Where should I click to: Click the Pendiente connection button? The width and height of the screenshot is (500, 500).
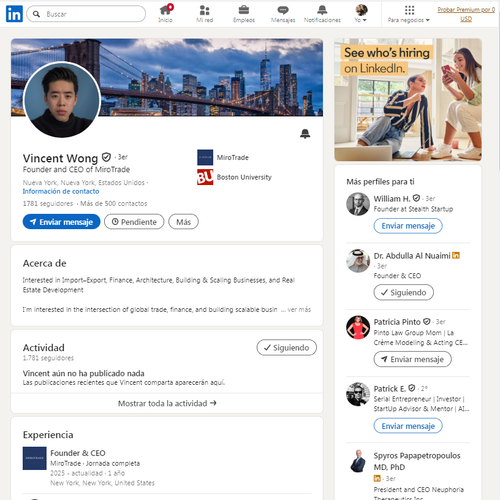[x=134, y=222]
